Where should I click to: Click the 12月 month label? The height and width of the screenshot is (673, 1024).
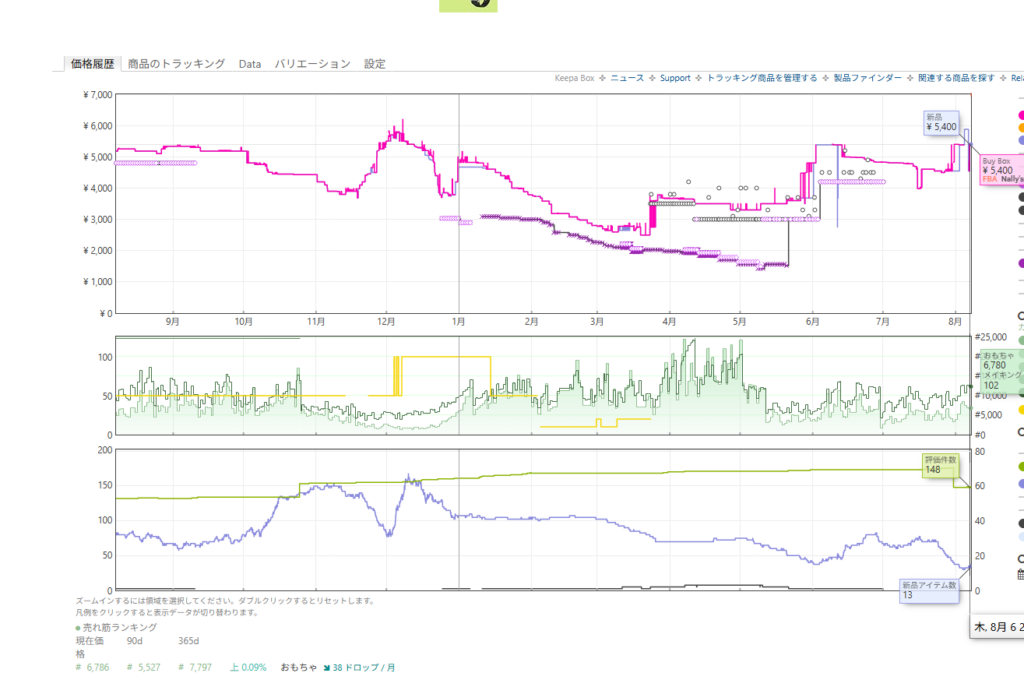[387, 322]
